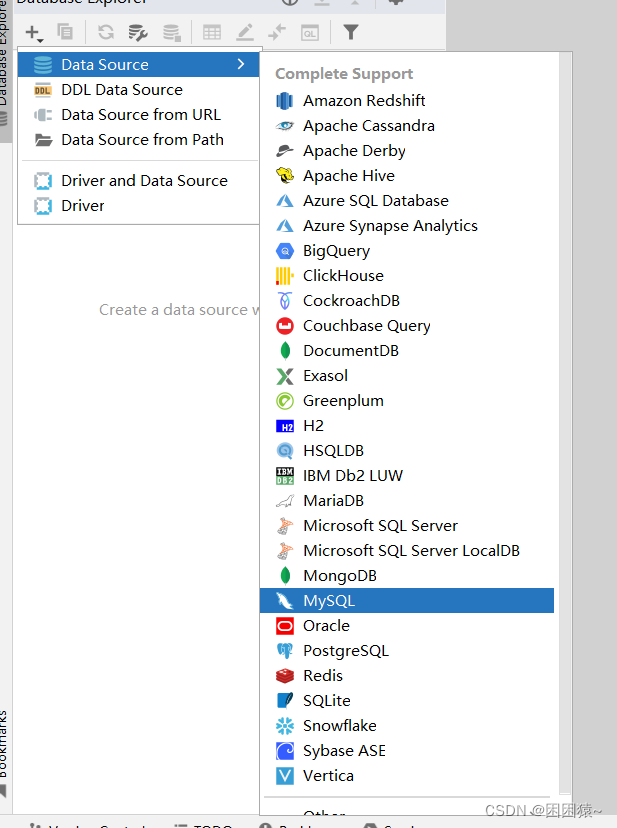The height and width of the screenshot is (828, 617).
Task: Select SQLite data source
Action: (x=407, y=700)
